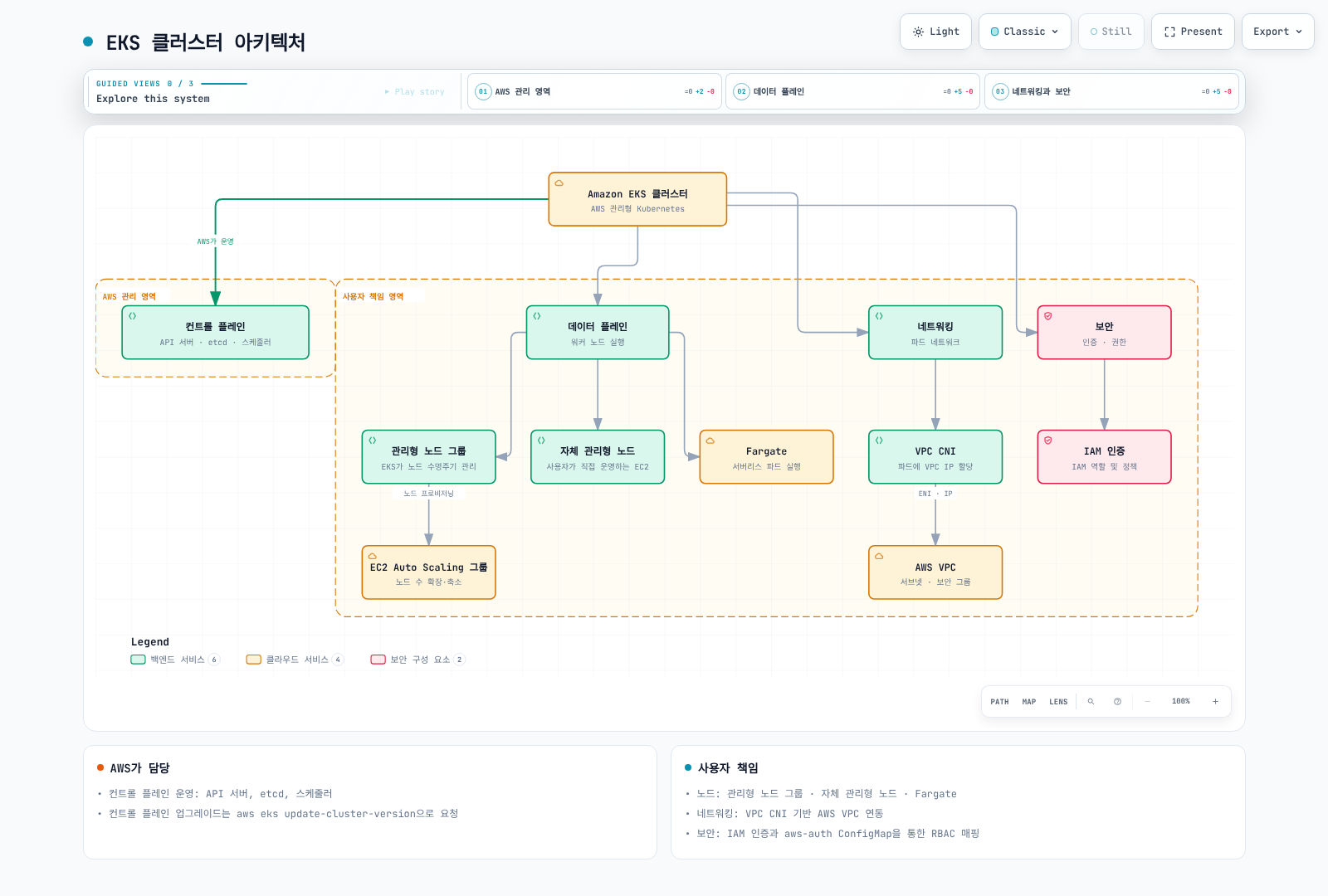Click the cloud icon on AWS VPC node
This screenshot has height=896, width=1328.
pos(879,556)
